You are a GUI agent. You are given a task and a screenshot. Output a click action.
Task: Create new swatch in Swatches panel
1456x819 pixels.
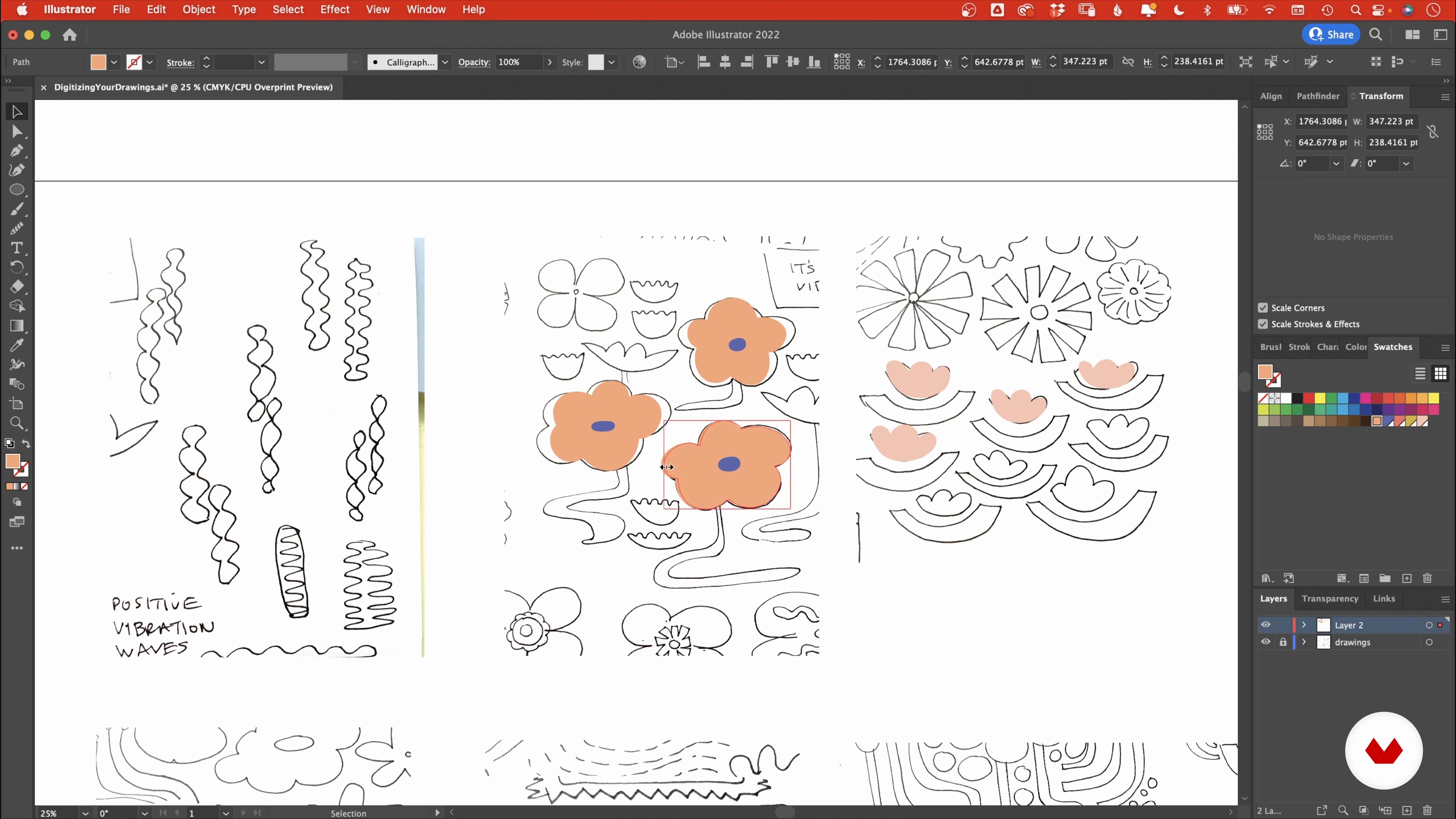1407,578
